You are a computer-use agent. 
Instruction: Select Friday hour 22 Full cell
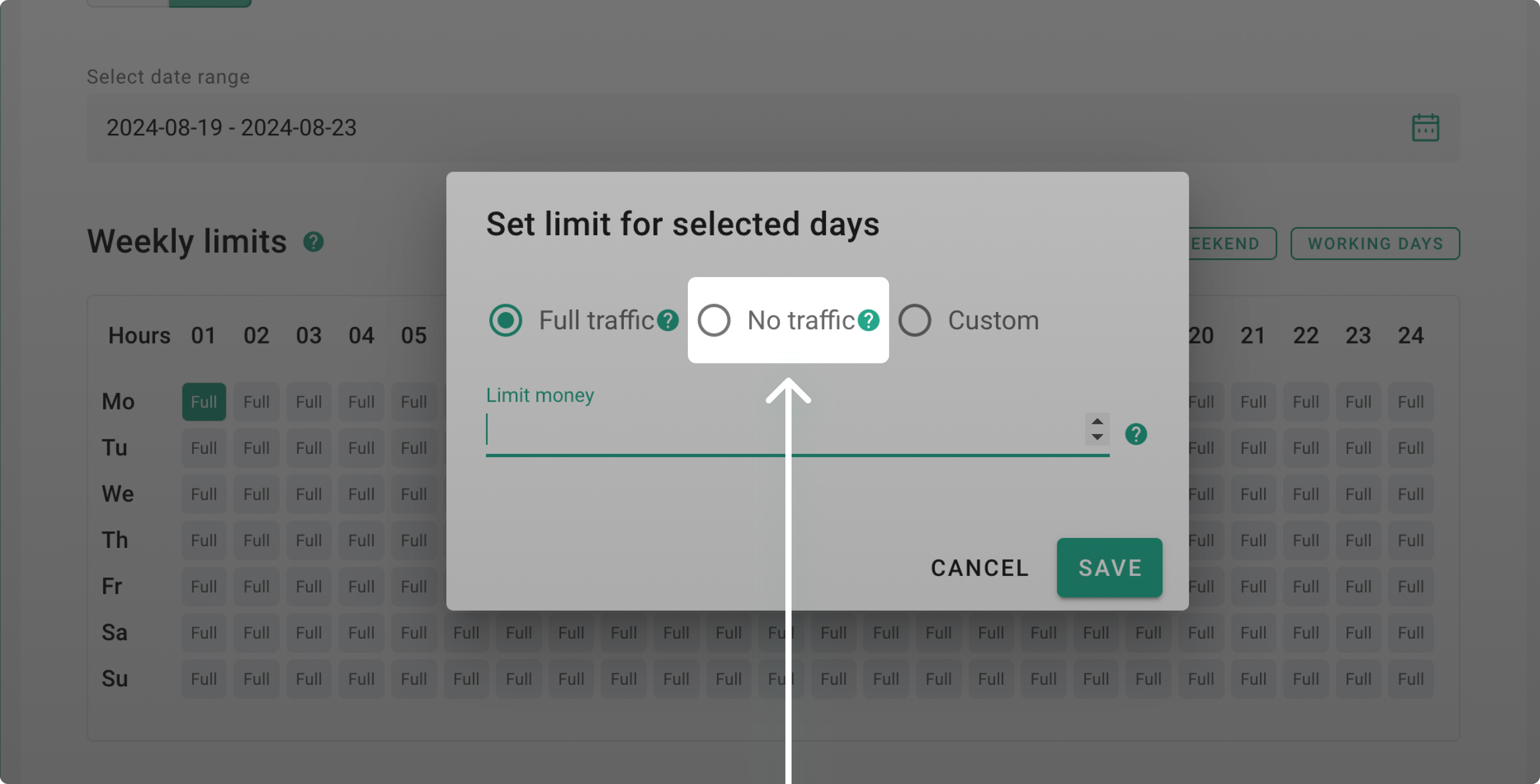[x=1306, y=587]
